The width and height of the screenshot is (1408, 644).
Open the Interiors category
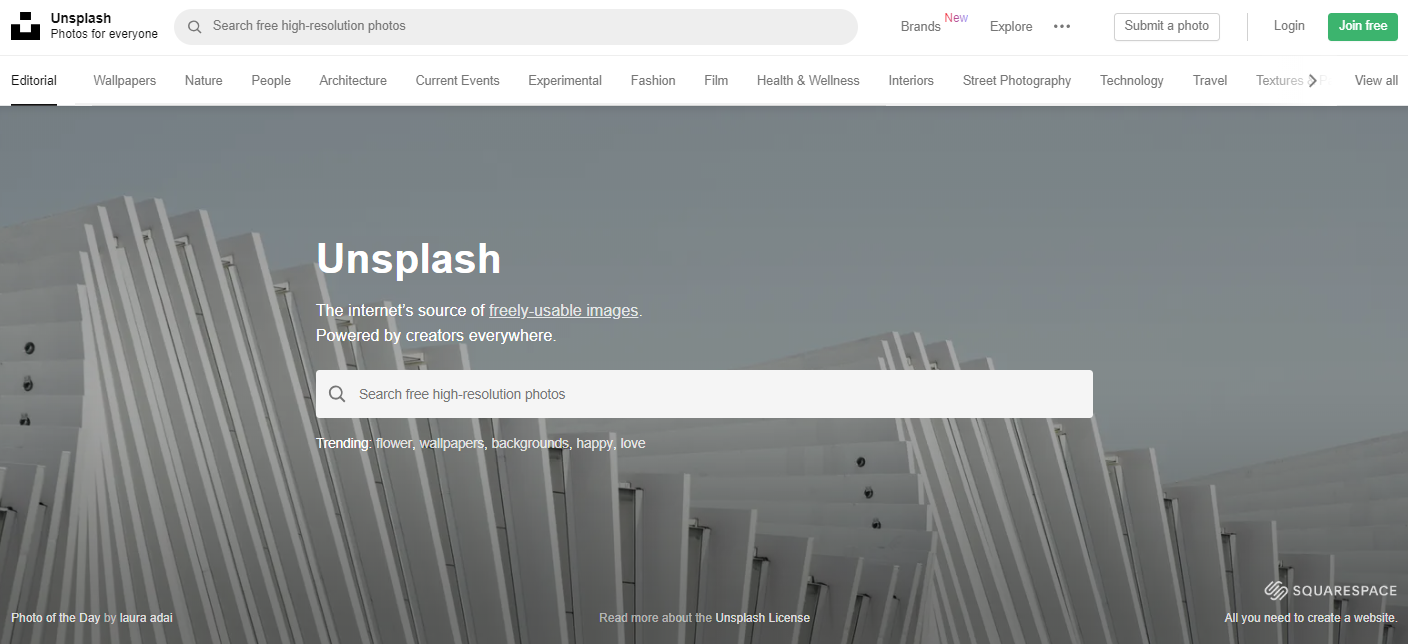pos(911,81)
